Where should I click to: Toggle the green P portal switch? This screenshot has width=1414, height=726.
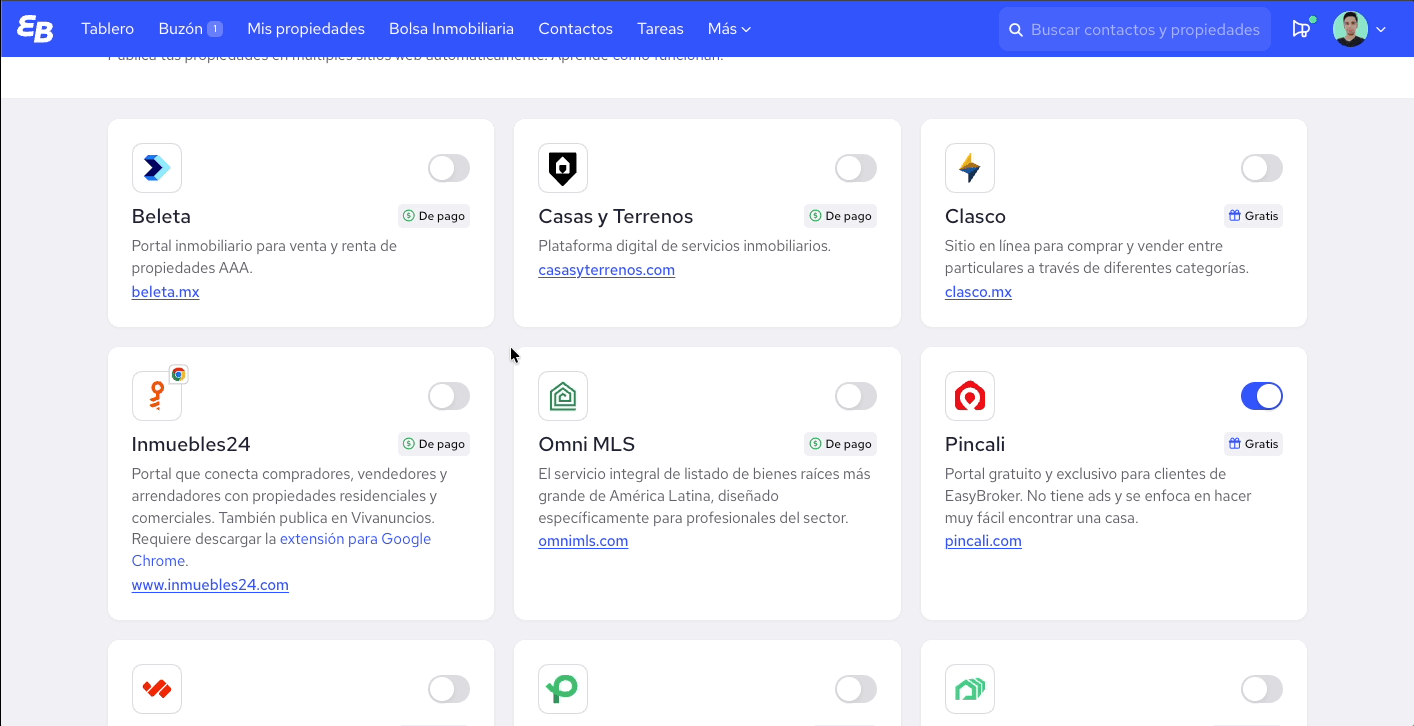(x=856, y=689)
